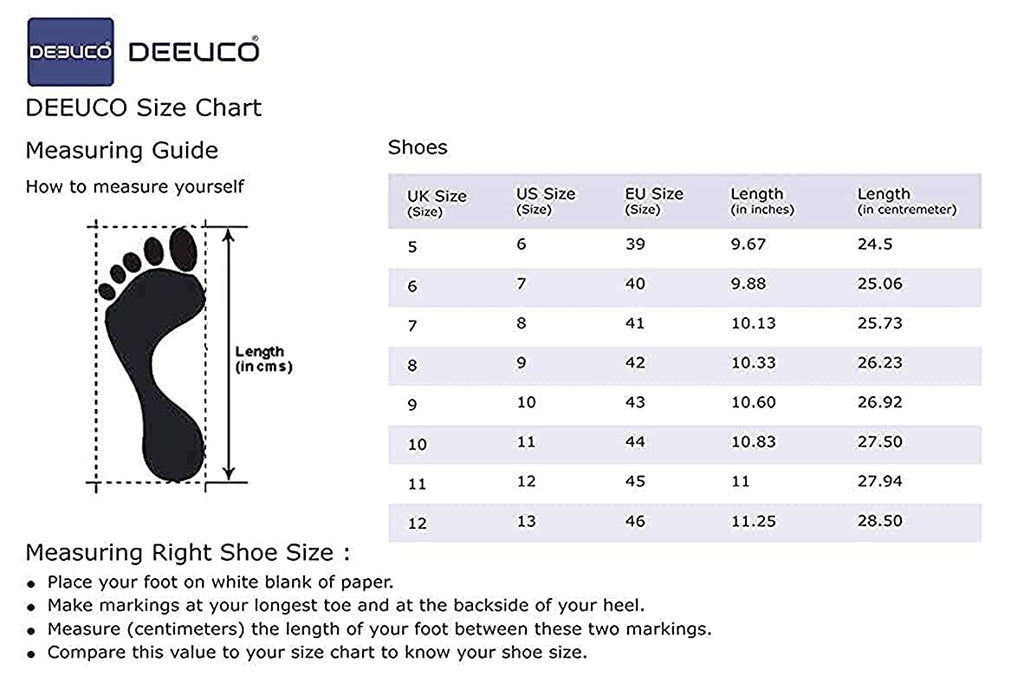The height and width of the screenshot is (683, 1024).
Task: Click the "DEEUCO Size Chart" title
Action: point(143,108)
